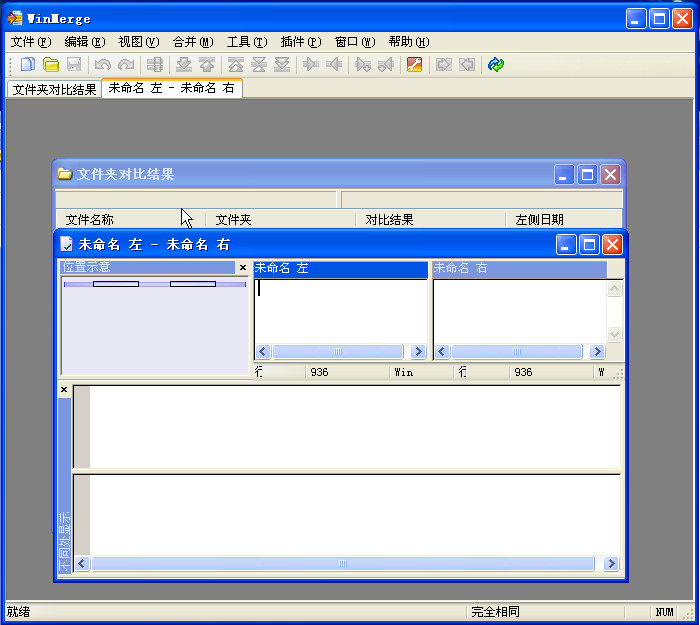Click horizontal scrollbar thumb of right editor
Viewport: 700px width, 625px height.
[517, 352]
